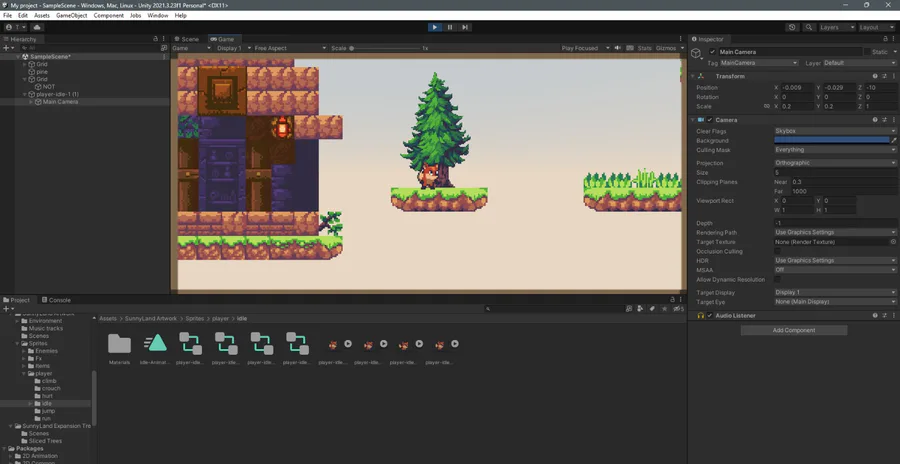
Task: Collapse the player-idle-1 (1) hierarchy item
Action: click(25, 94)
